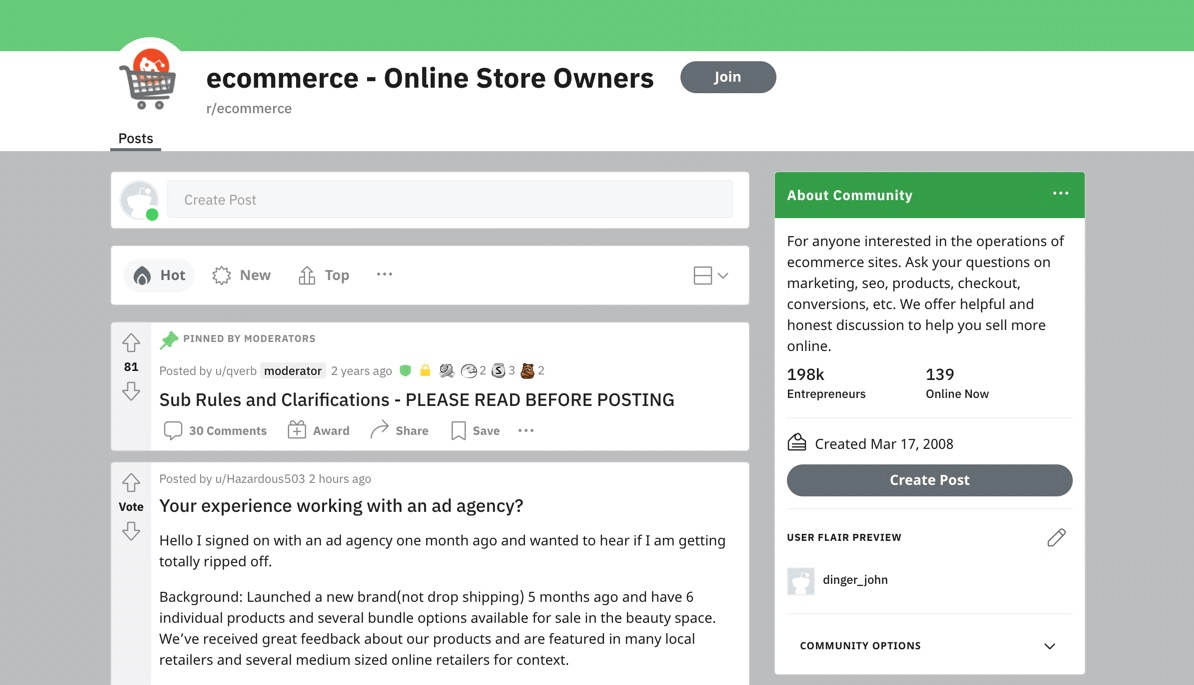This screenshot has width=1194, height=685.
Task: Click the Create Post button in the sidebar
Action: [x=929, y=480]
